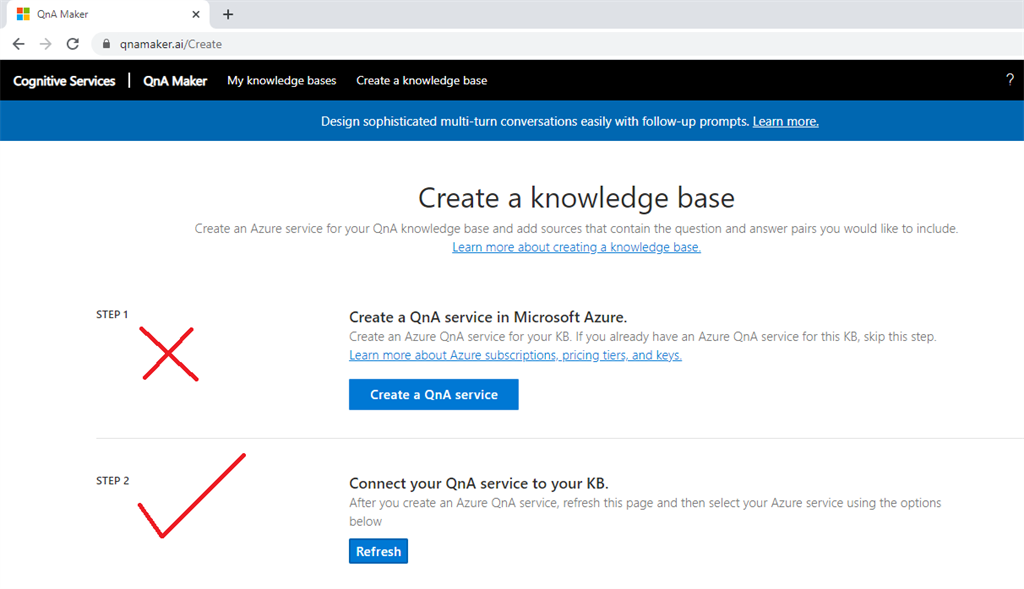Go to Create a knowledge base nav item
Screen dimensions: 1024x589
421,81
